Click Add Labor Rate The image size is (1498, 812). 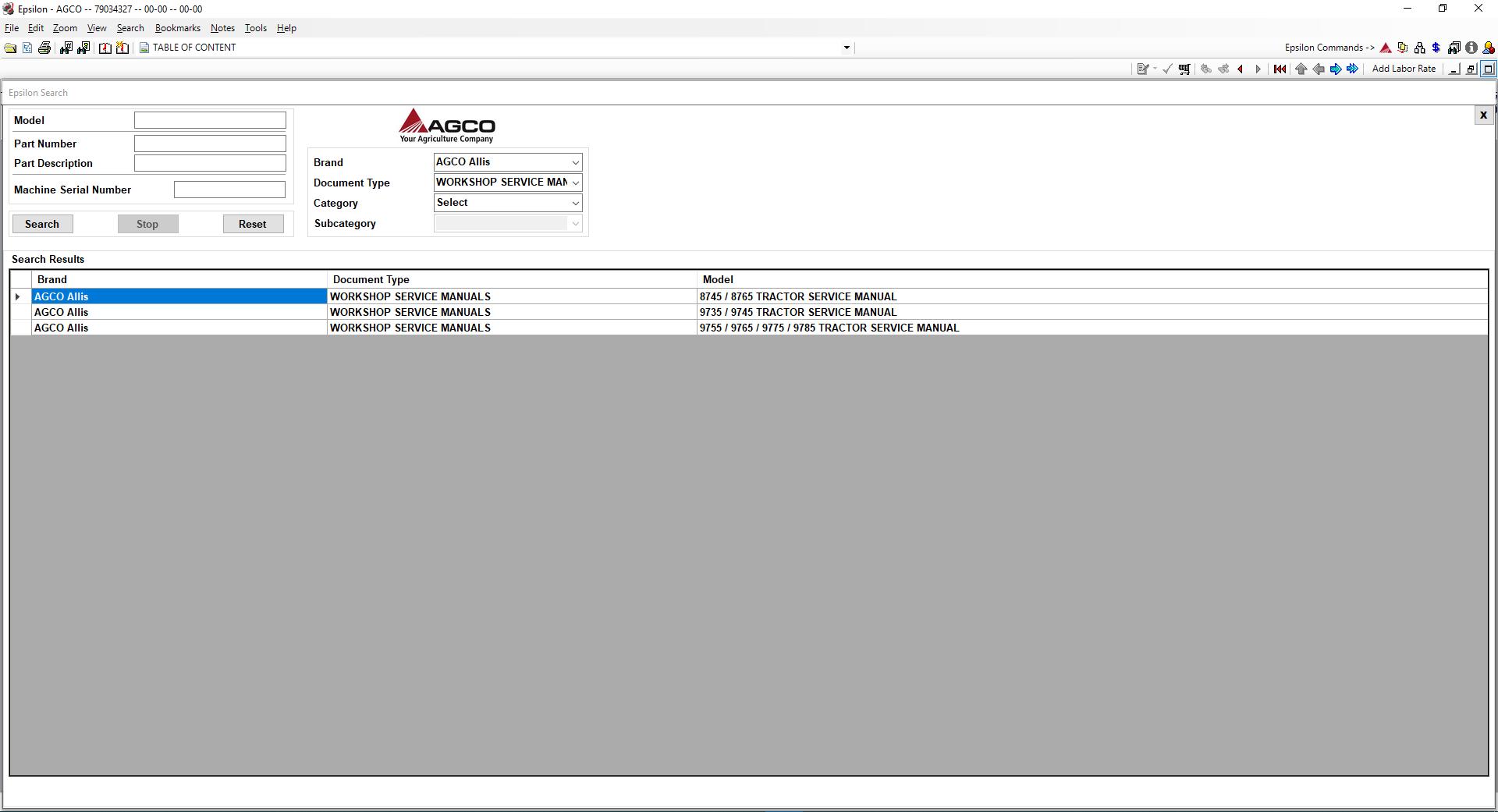click(1404, 69)
